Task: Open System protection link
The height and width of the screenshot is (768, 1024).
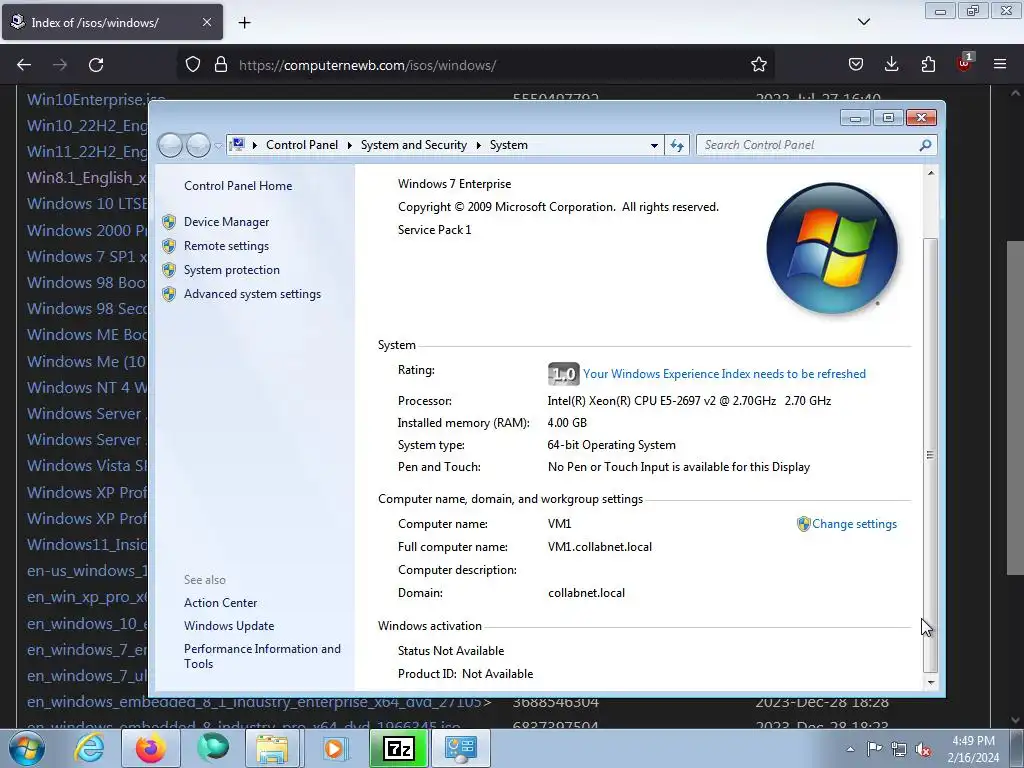Action: click(231, 270)
